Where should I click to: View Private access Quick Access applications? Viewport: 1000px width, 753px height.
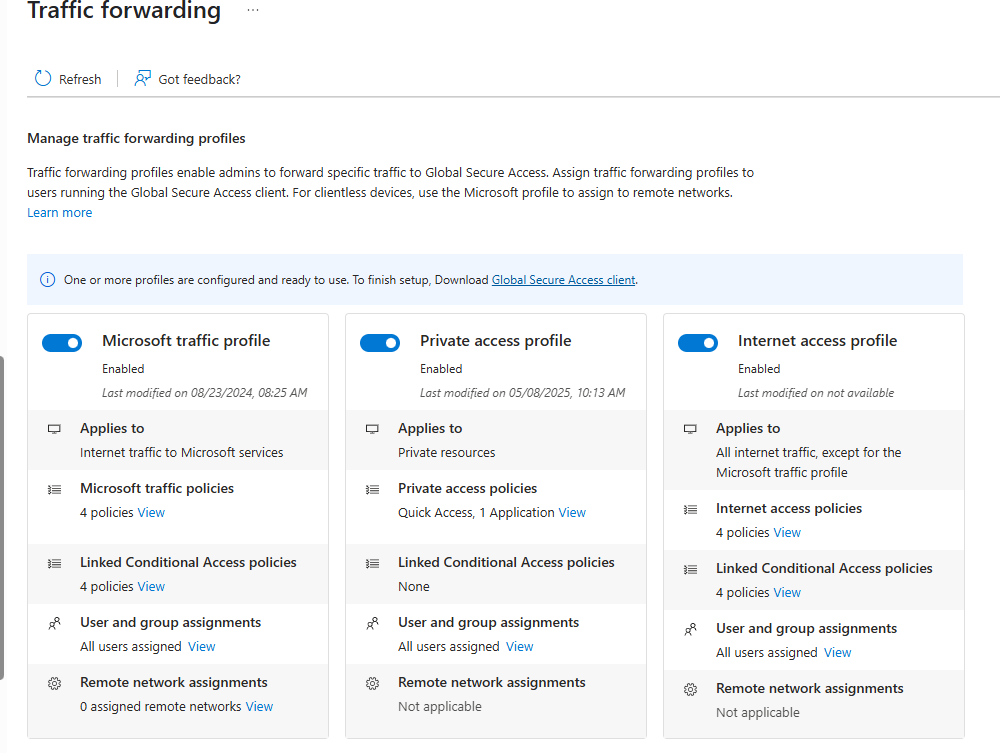(x=572, y=513)
